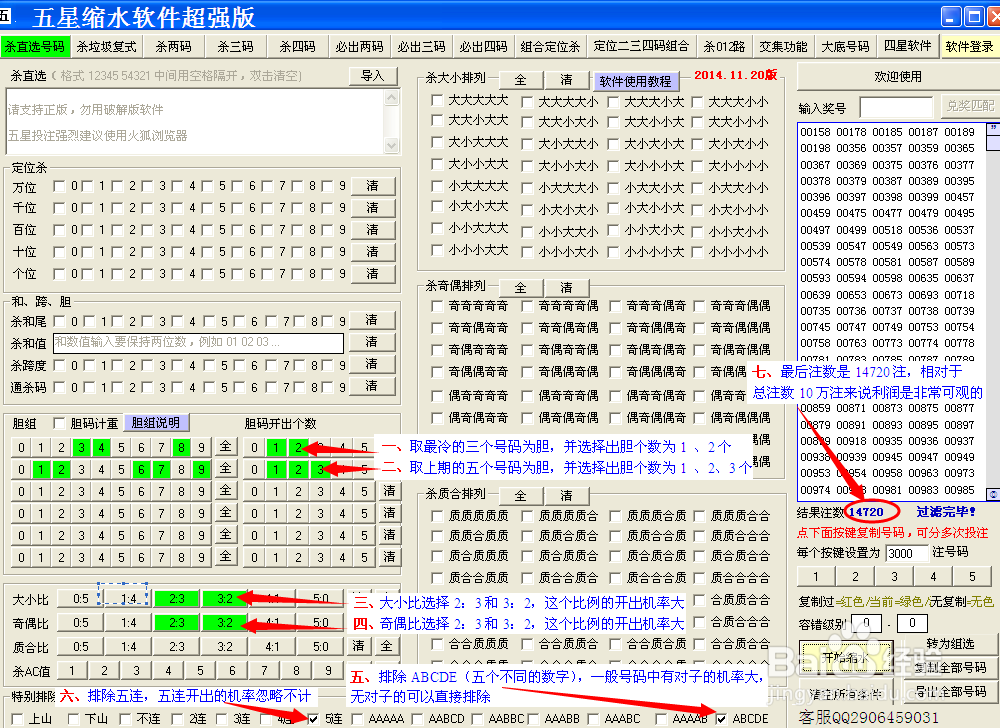Click the 杀和值 input field

coord(198,342)
